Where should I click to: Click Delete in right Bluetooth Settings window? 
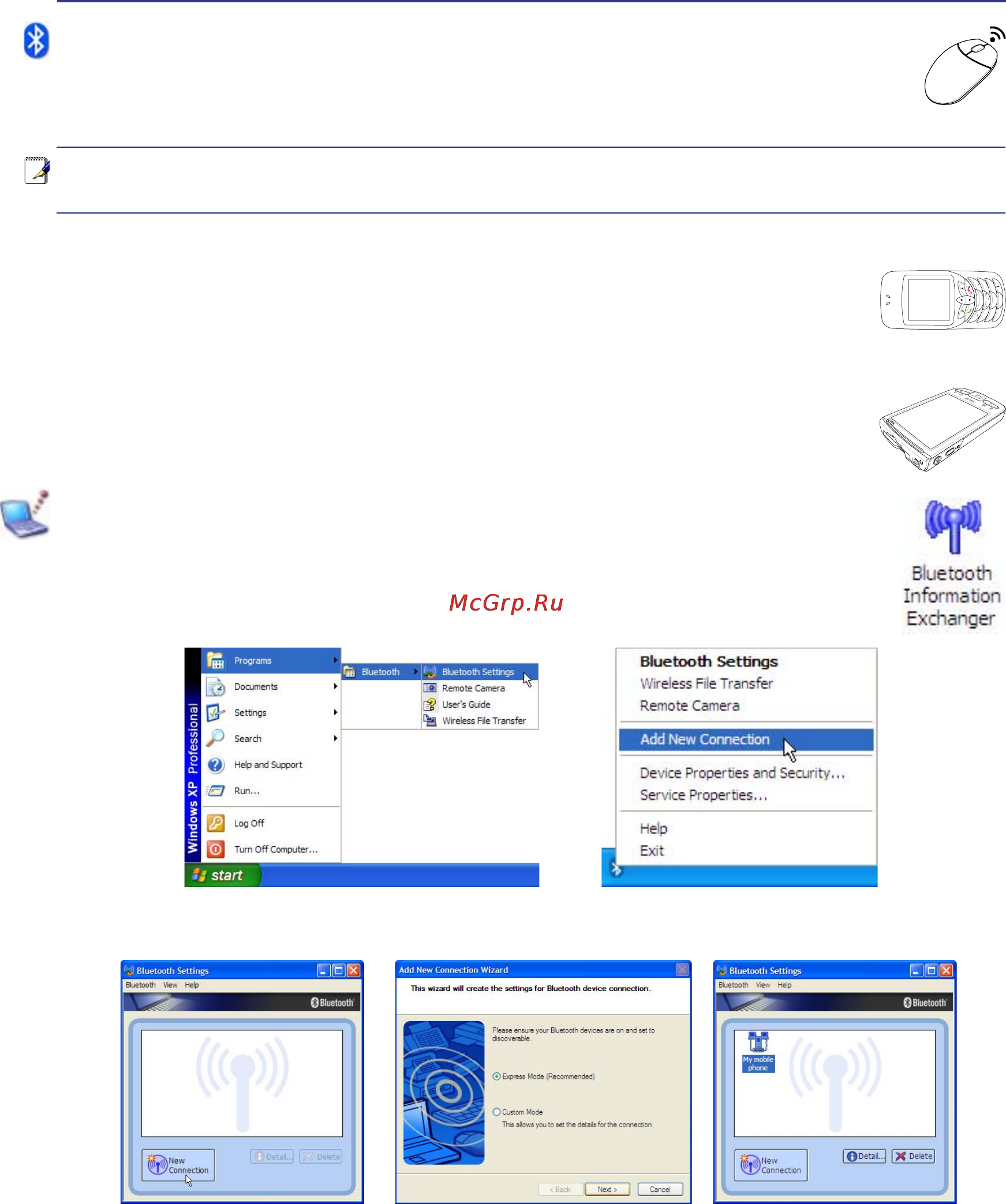pyautogui.click(x=913, y=1156)
